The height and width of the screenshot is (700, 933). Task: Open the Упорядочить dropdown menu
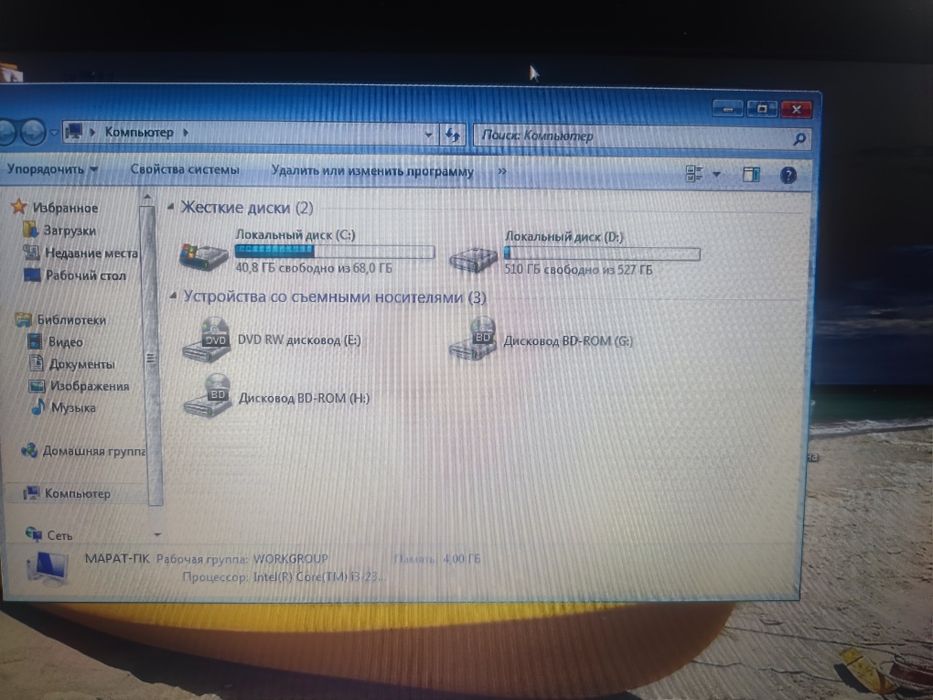[52, 169]
